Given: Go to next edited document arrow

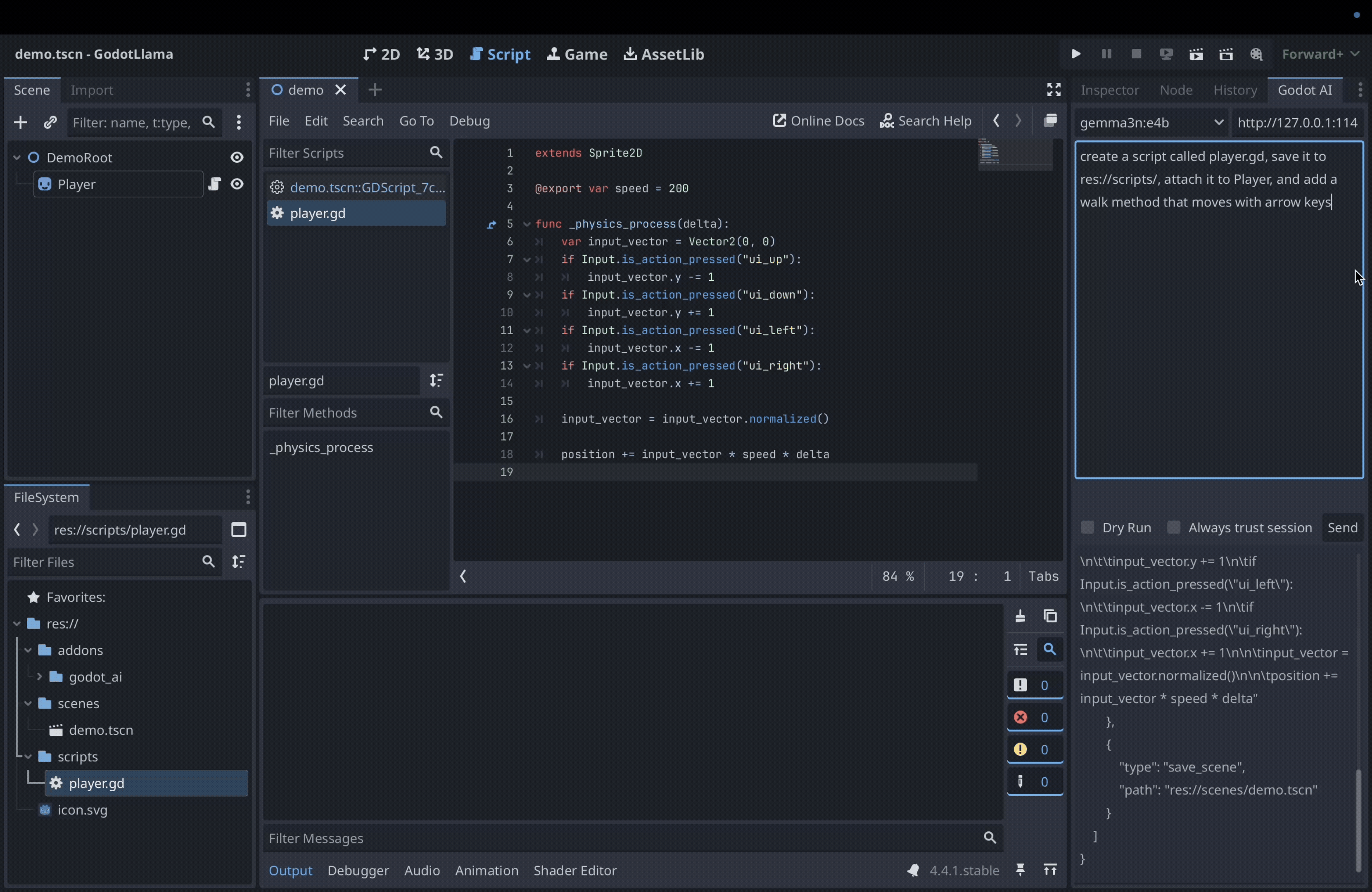Looking at the screenshot, I should click(1018, 121).
